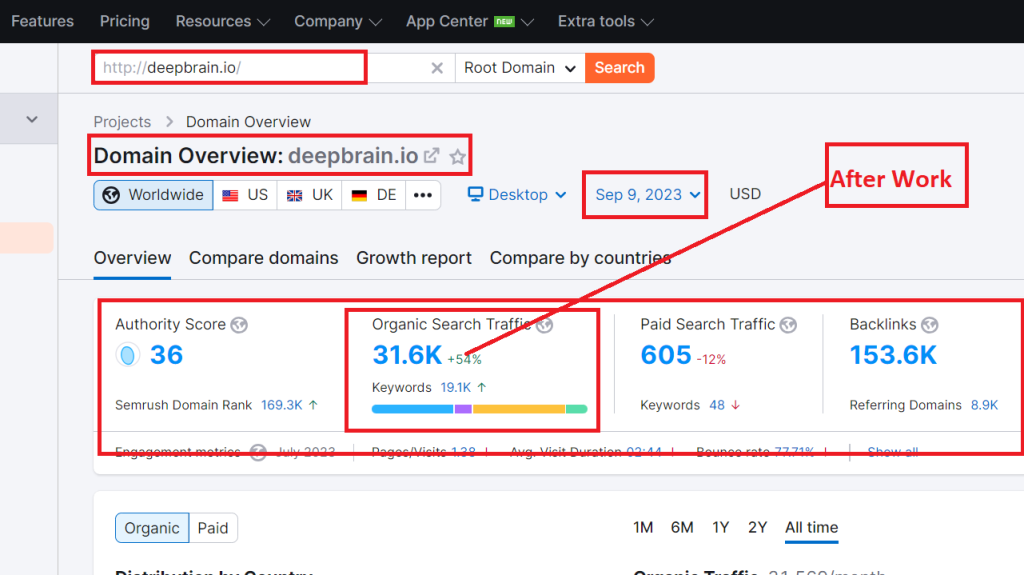Set chart range to 1Y

[x=720, y=527]
